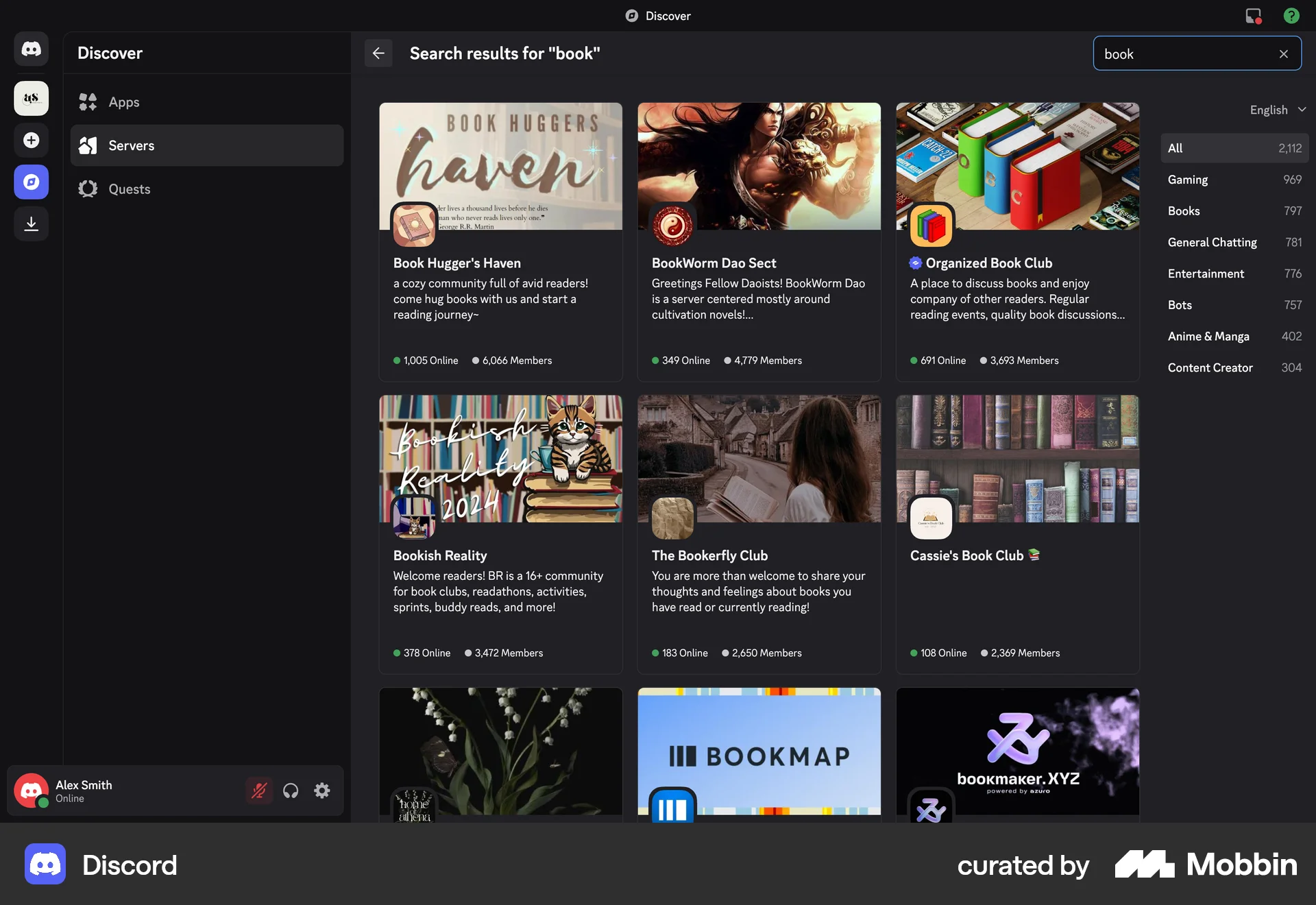Click the back arrow beside search results
This screenshot has height=905, width=1316.
pos(378,53)
